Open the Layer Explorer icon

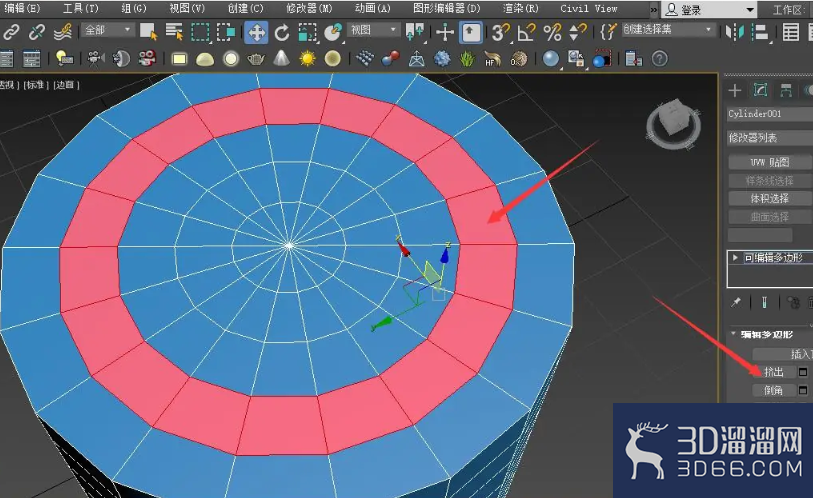pos(790,32)
